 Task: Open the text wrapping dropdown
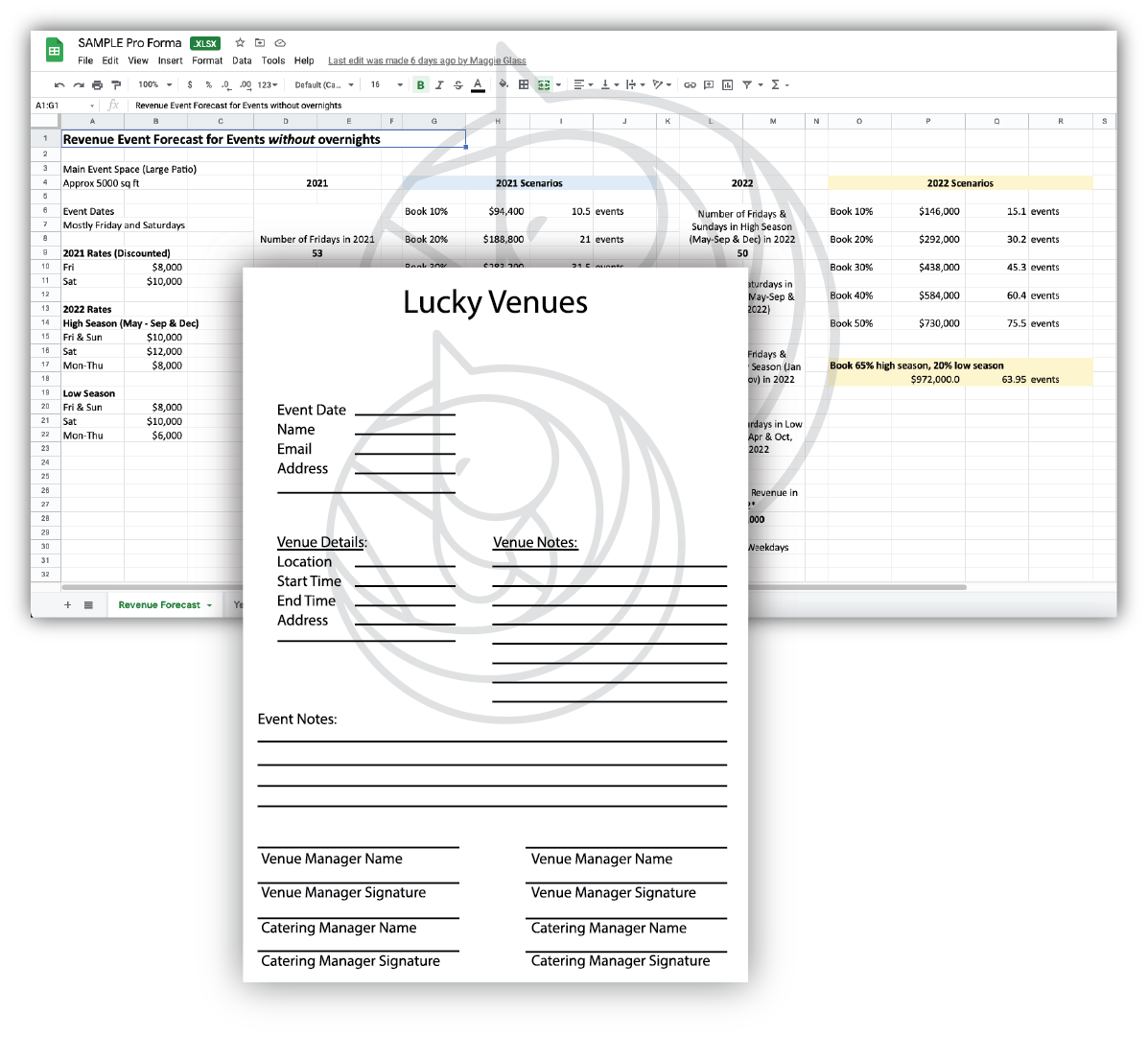(x=636, y=85)
